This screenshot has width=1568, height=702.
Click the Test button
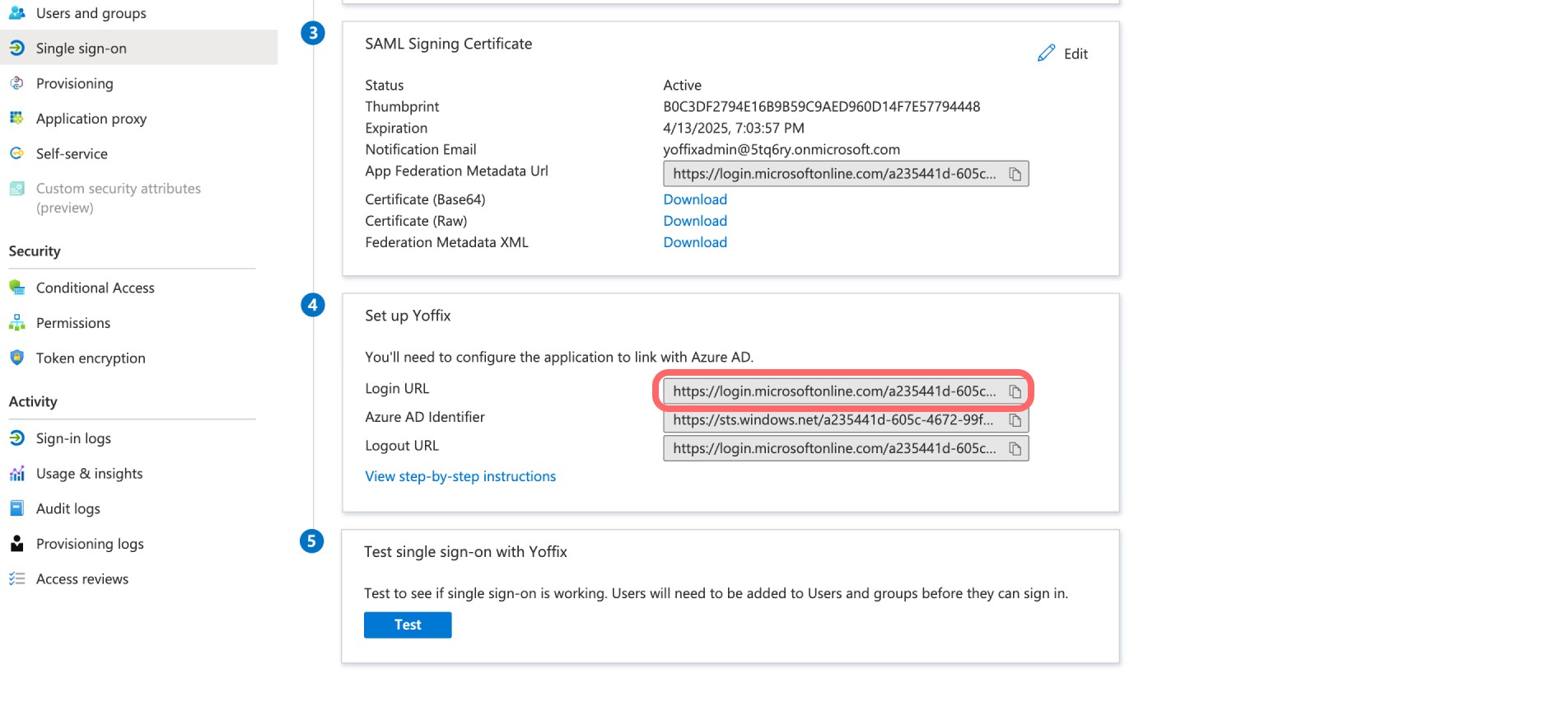click(x=408, y=625)
